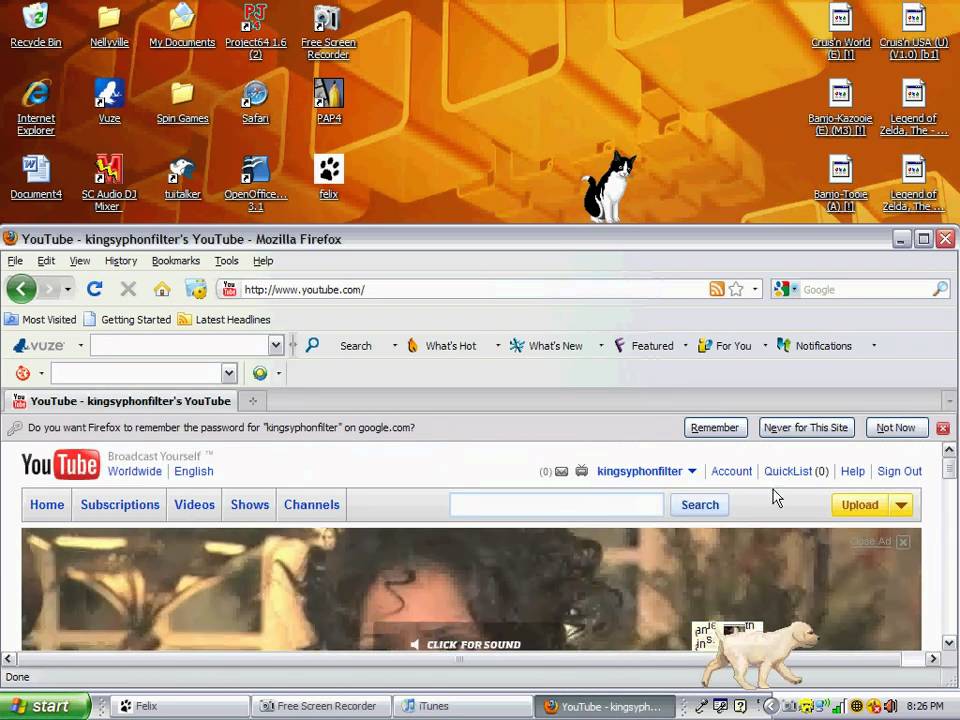Open the Tools menu
Image resolution: width=960 pixels, height=720 pixels.
[x=227, y=261]
